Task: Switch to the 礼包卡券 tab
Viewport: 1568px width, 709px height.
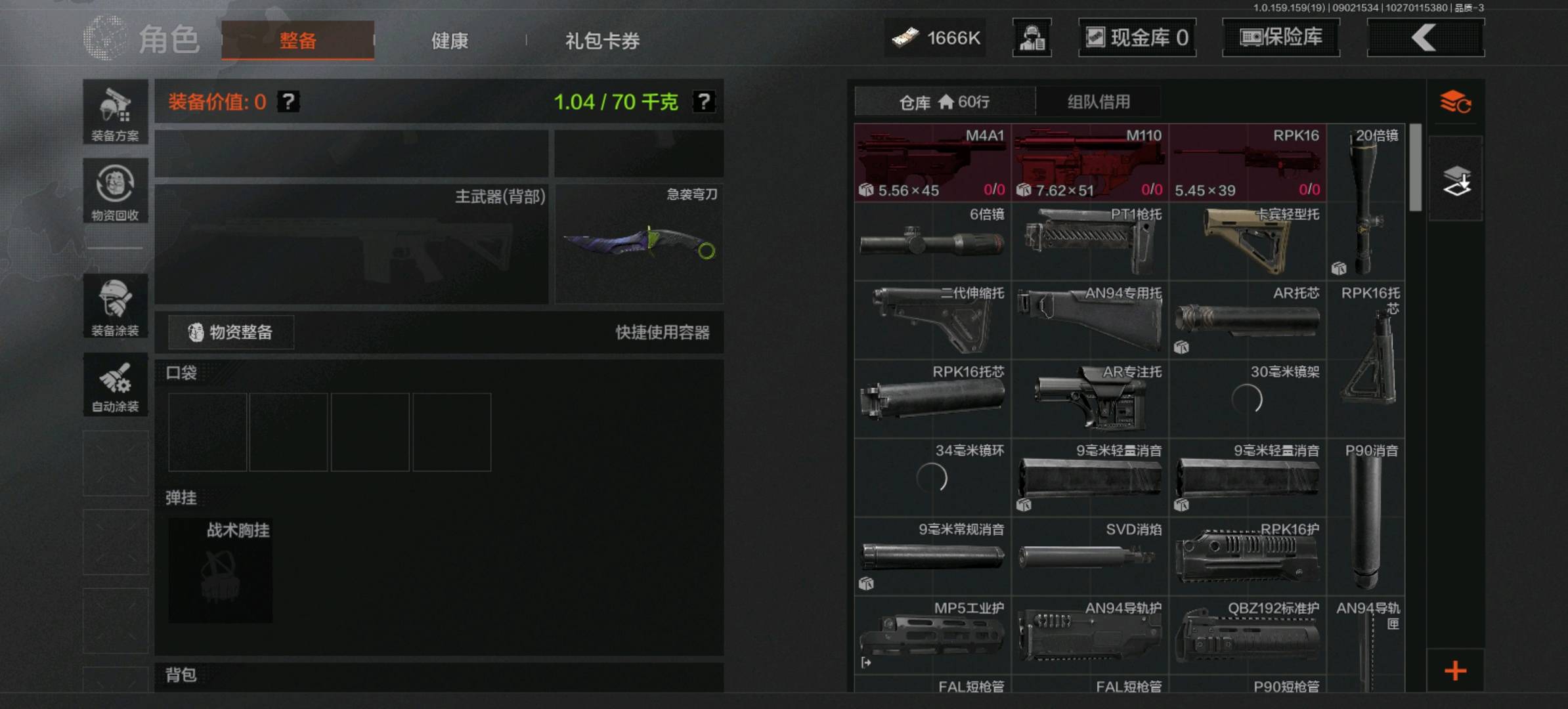Action: (602, 41)
